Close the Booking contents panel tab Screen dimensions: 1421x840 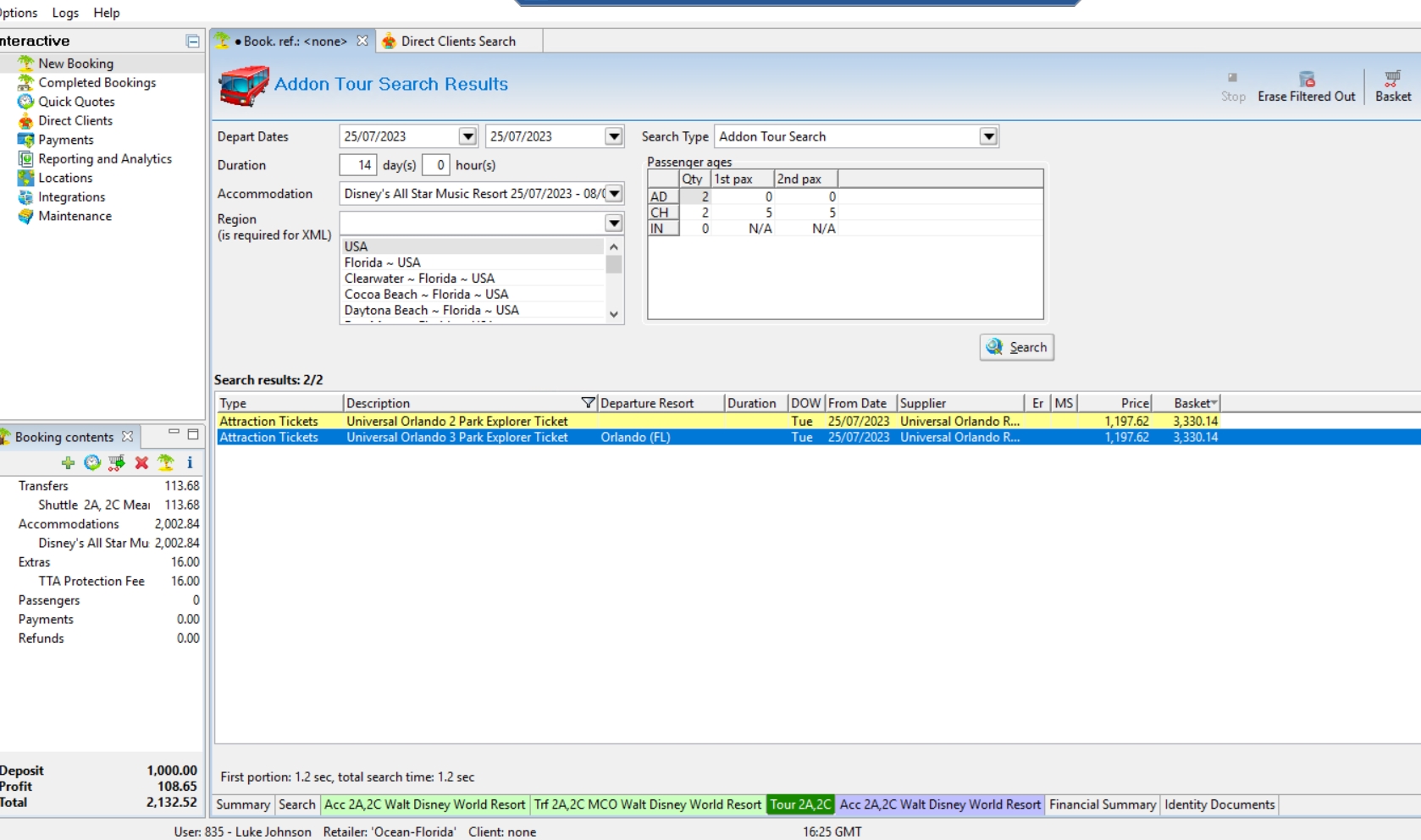pos(128,436)
